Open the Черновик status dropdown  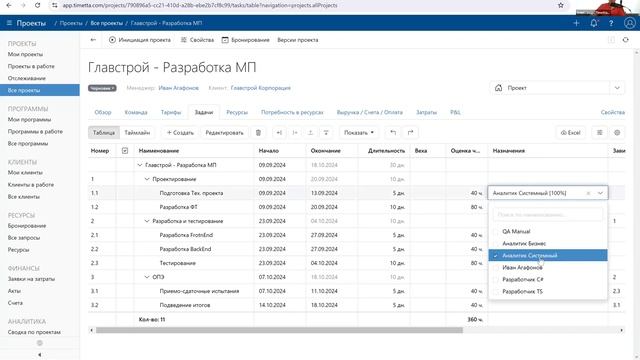[102, 88]
